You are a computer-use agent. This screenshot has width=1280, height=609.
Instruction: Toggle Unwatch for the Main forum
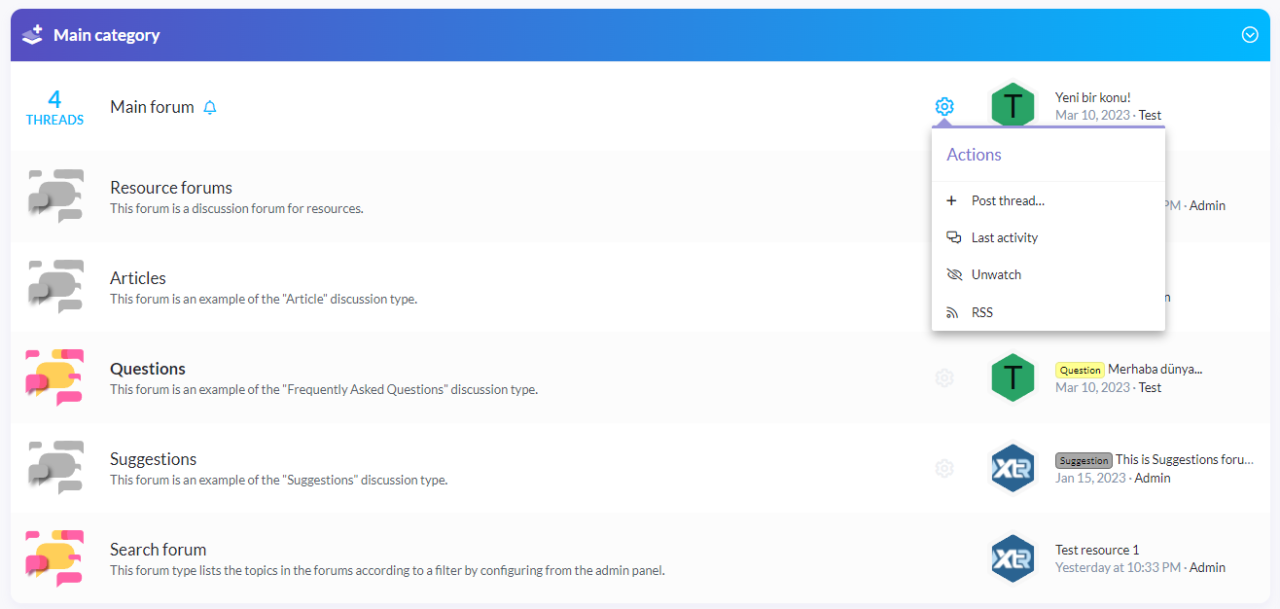[x=996, y=275]
